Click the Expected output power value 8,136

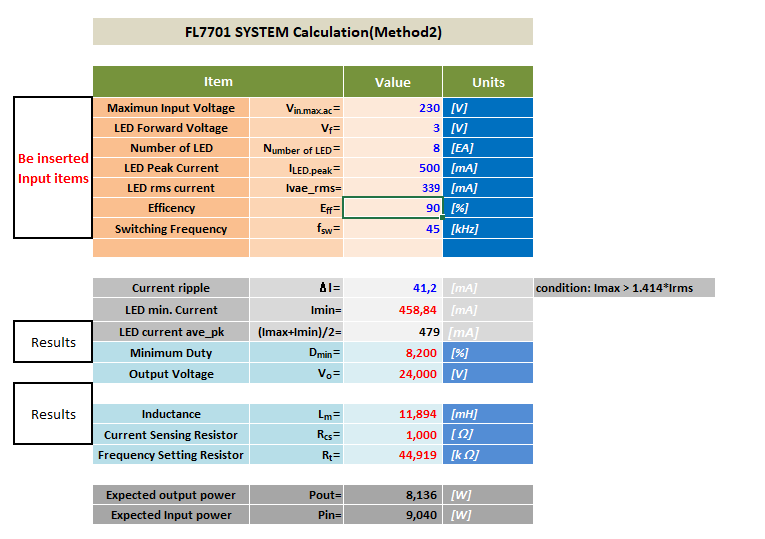[x=393, y=495]
